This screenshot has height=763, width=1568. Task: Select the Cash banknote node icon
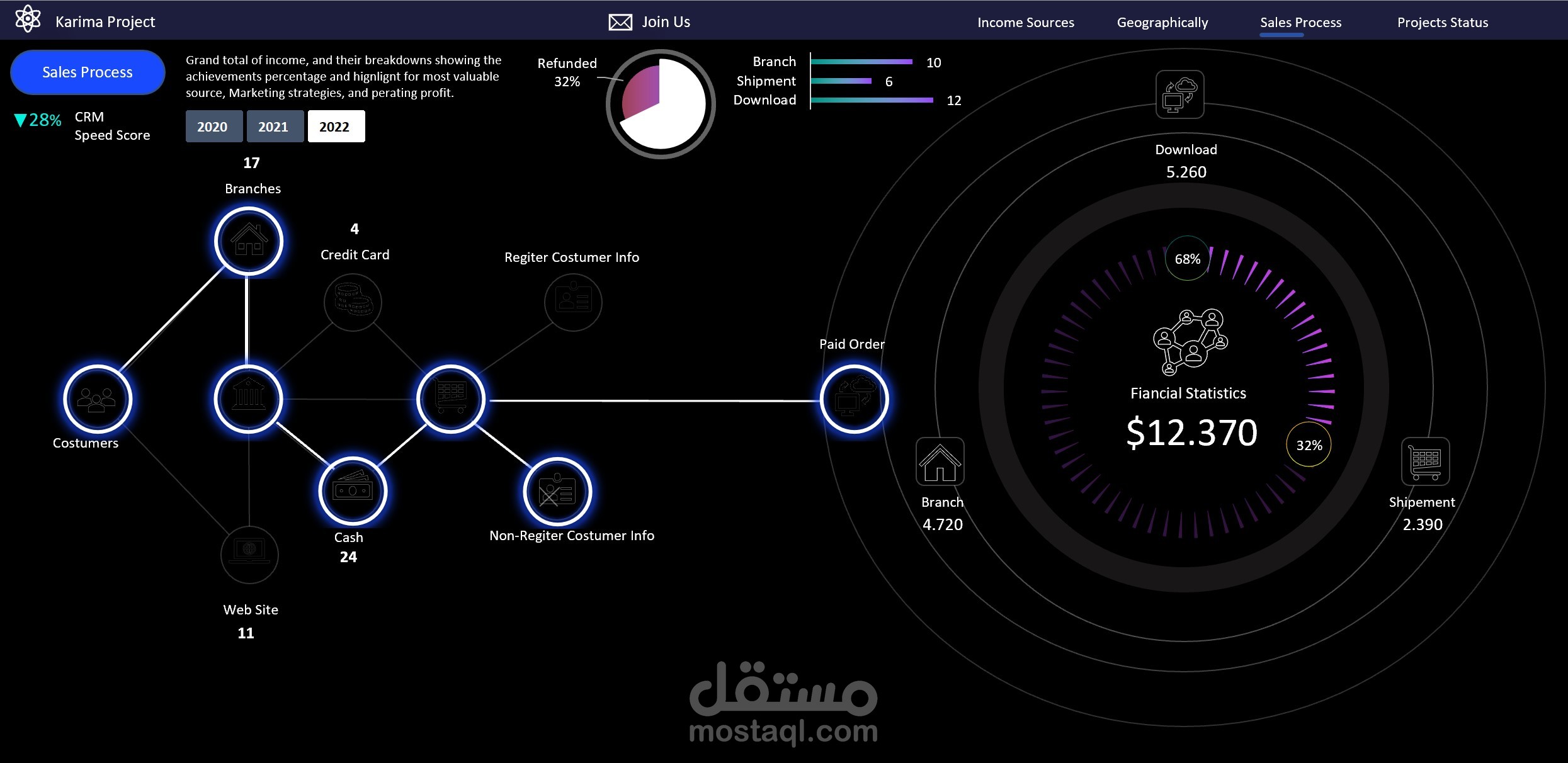pos(353,490)
